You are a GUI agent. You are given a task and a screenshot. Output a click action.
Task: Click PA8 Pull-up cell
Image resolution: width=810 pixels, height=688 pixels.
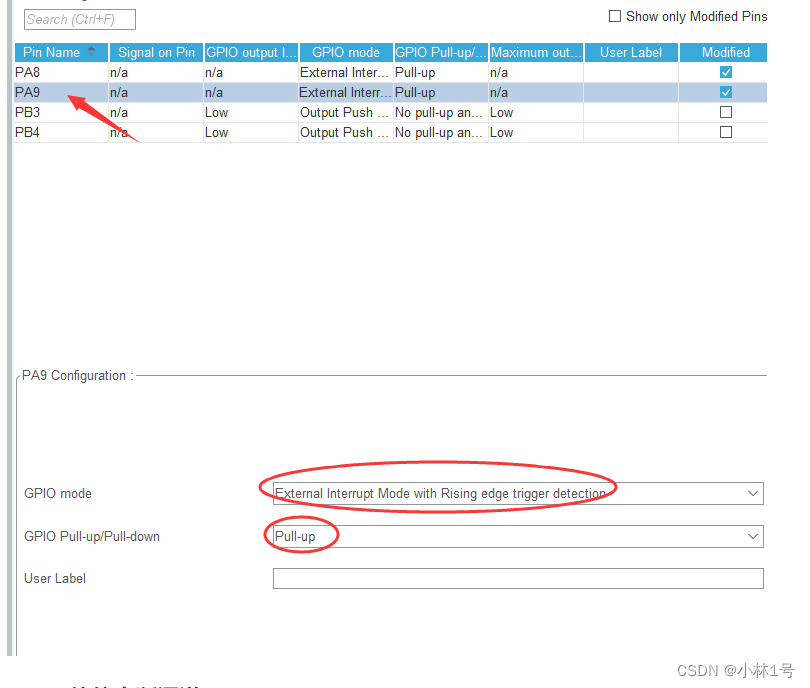click(441, 73)
